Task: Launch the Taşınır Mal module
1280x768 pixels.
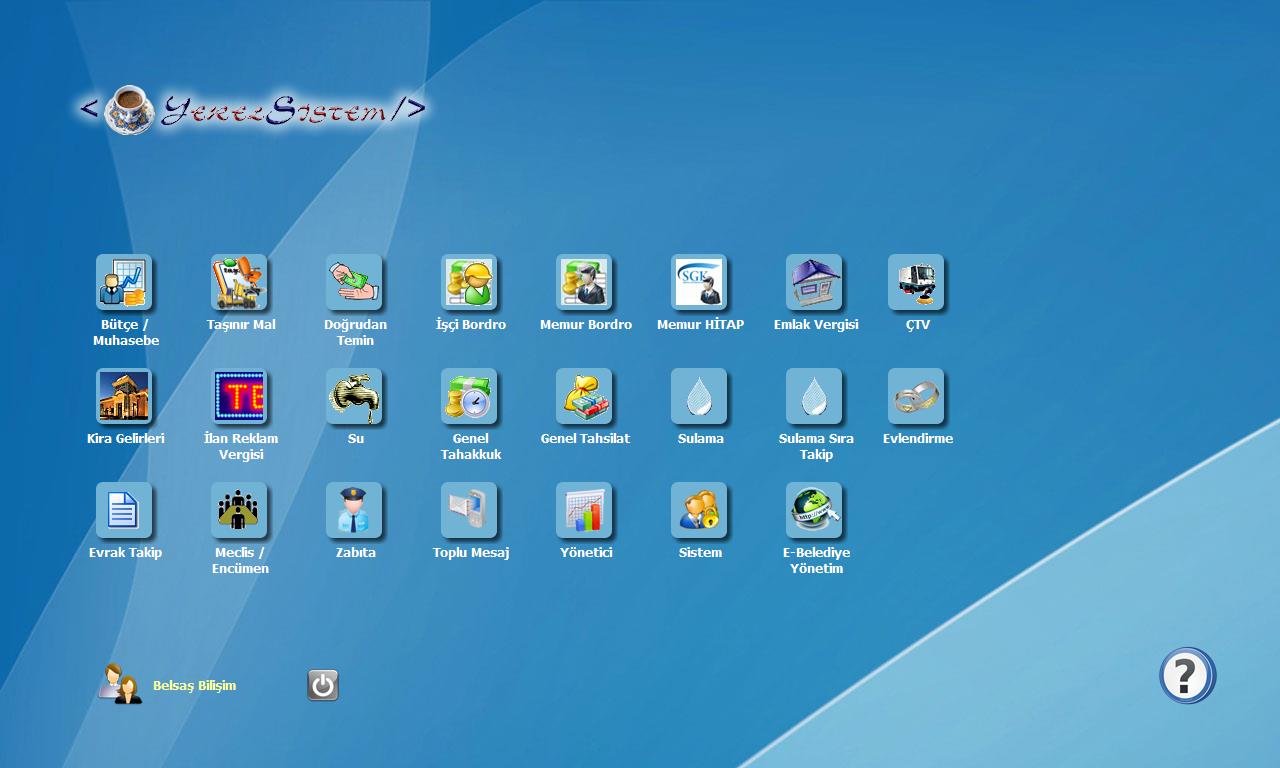Action: (239, 282)
